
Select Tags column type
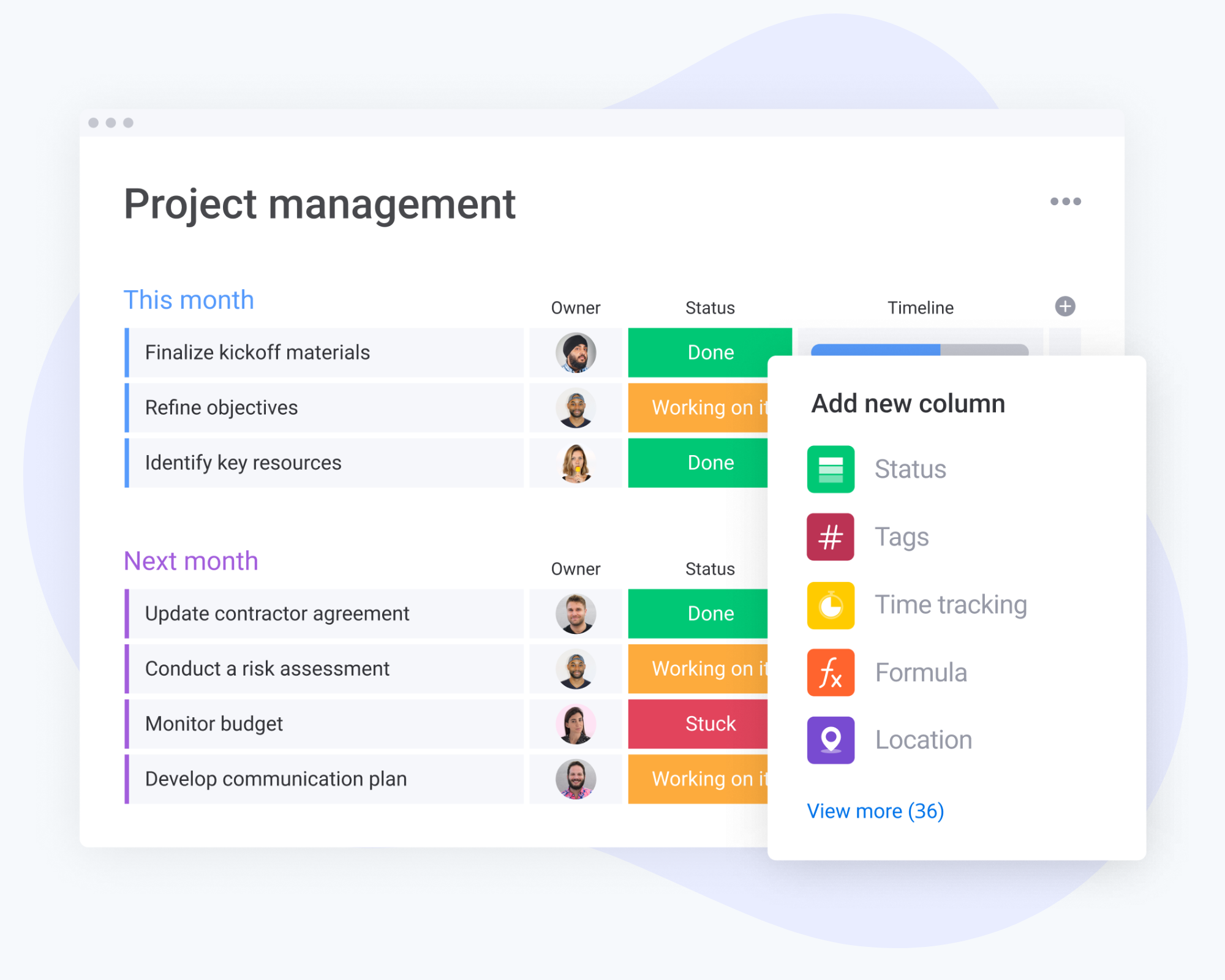click(902, 537)
